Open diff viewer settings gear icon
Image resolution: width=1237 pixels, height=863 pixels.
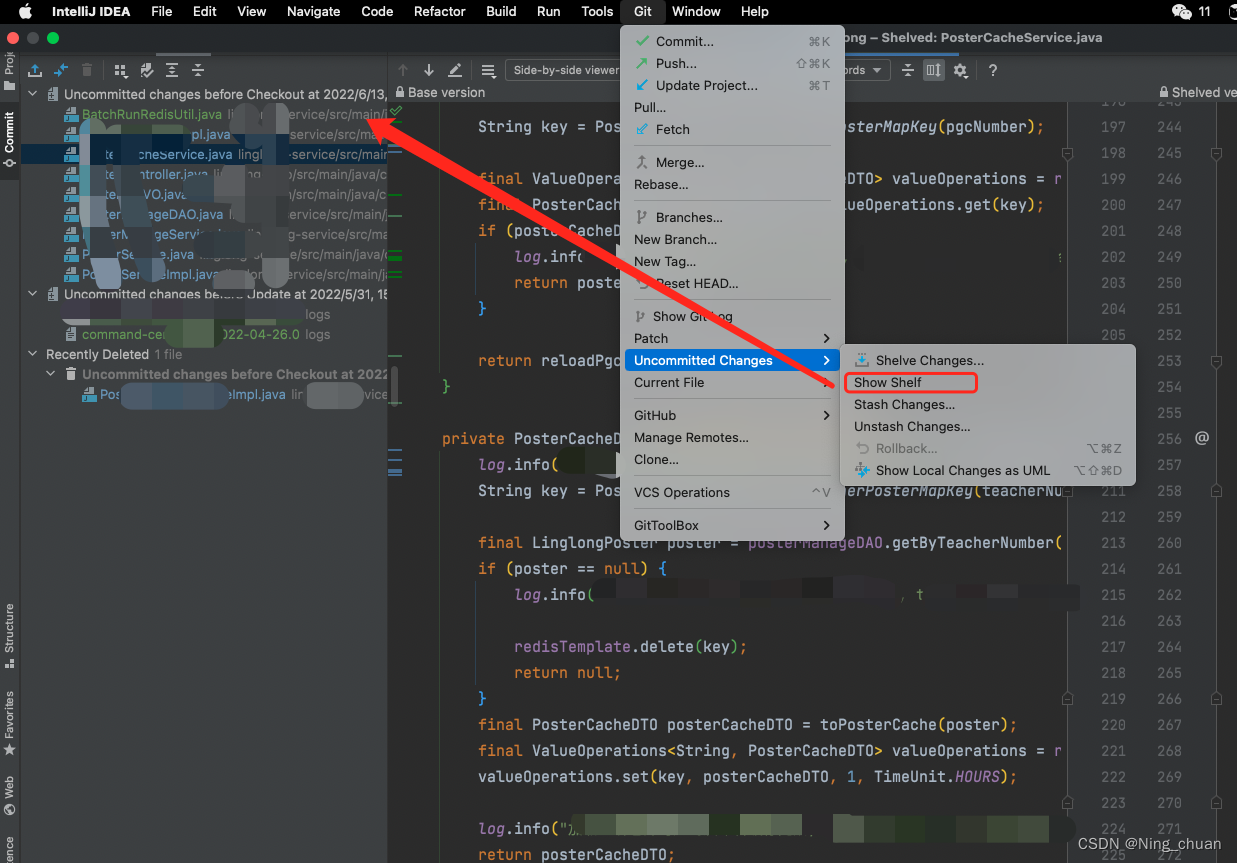coord(961,70)
